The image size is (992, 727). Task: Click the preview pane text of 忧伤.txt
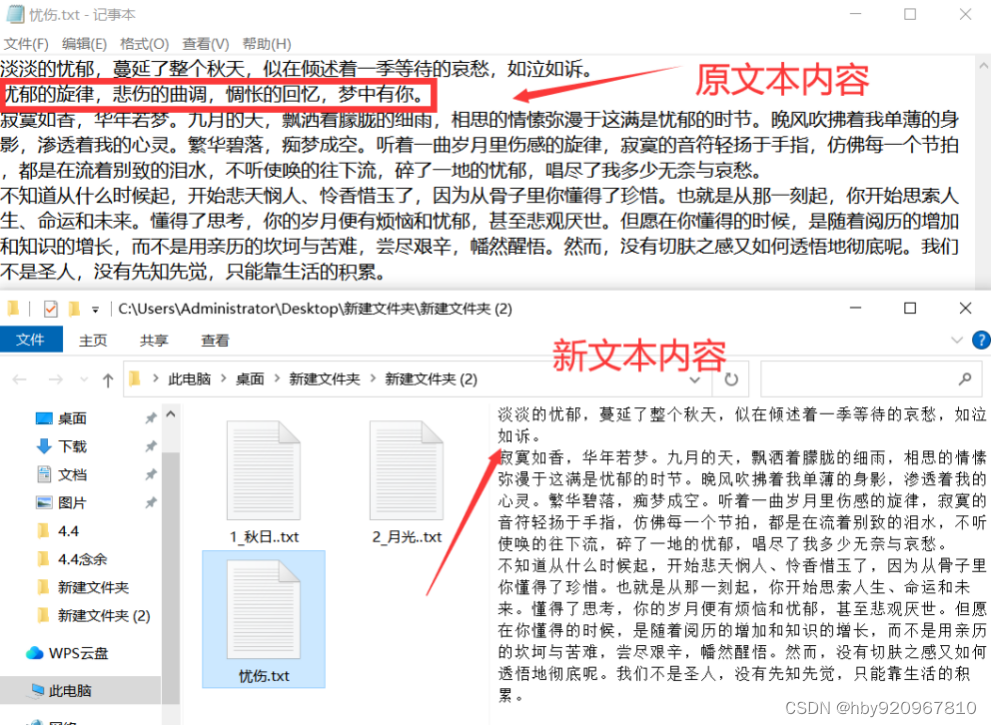(741, 555)
